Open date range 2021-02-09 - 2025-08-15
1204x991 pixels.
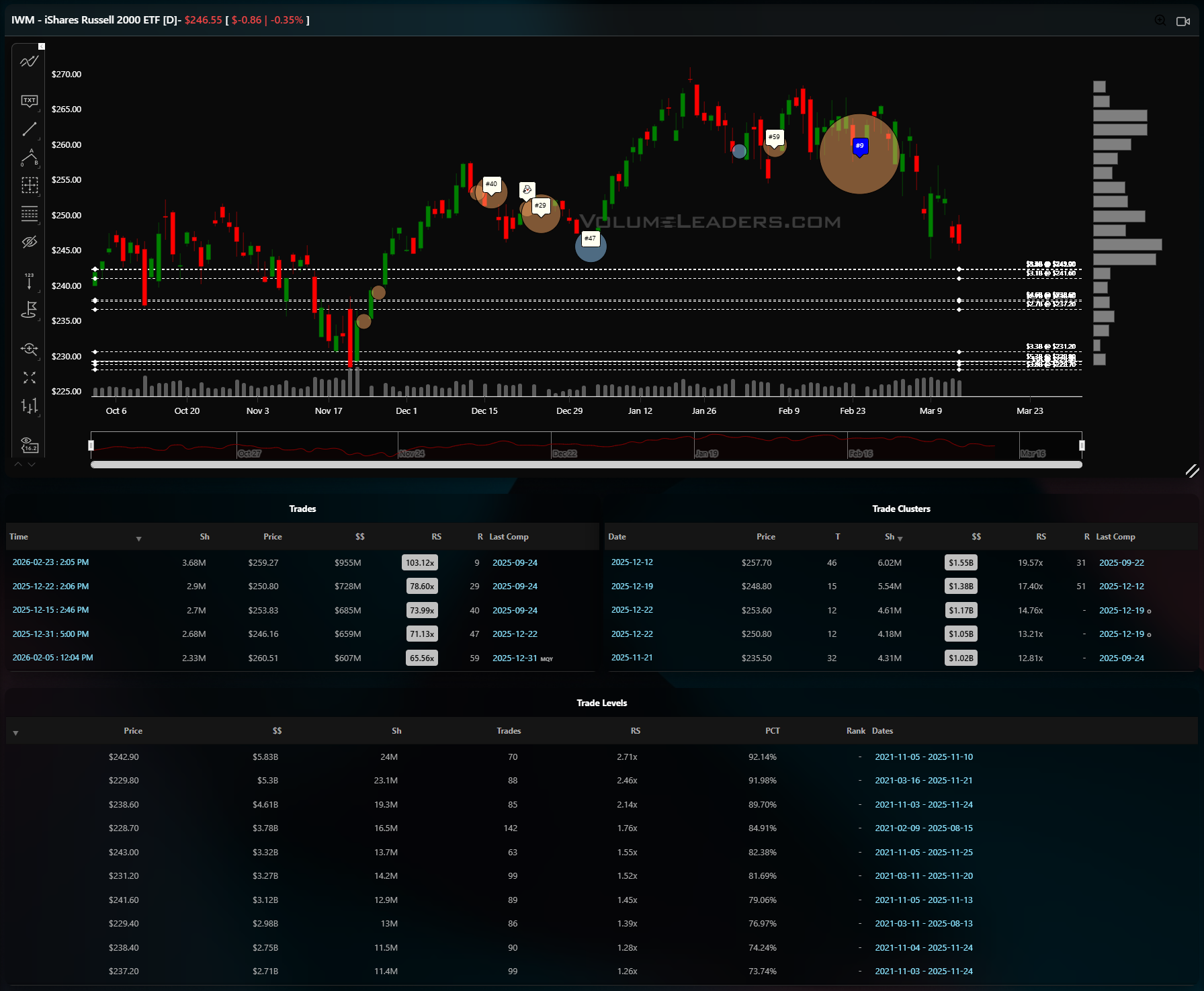pos(924,828)
